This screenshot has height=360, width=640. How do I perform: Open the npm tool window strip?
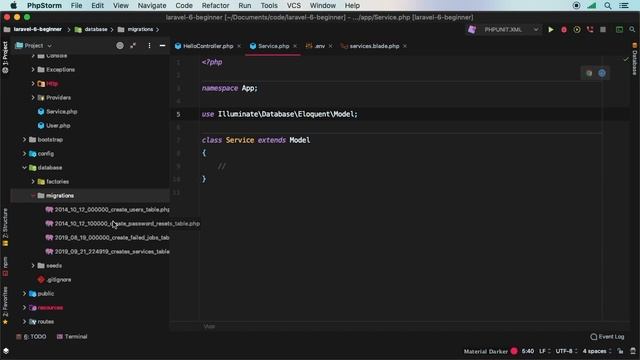click(x=5, y=266)
